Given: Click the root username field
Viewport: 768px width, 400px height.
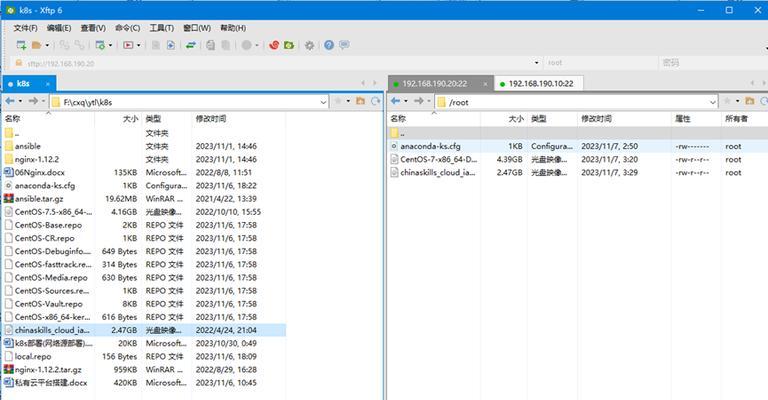Looking at the screenshot, I should tap(600, 63).
